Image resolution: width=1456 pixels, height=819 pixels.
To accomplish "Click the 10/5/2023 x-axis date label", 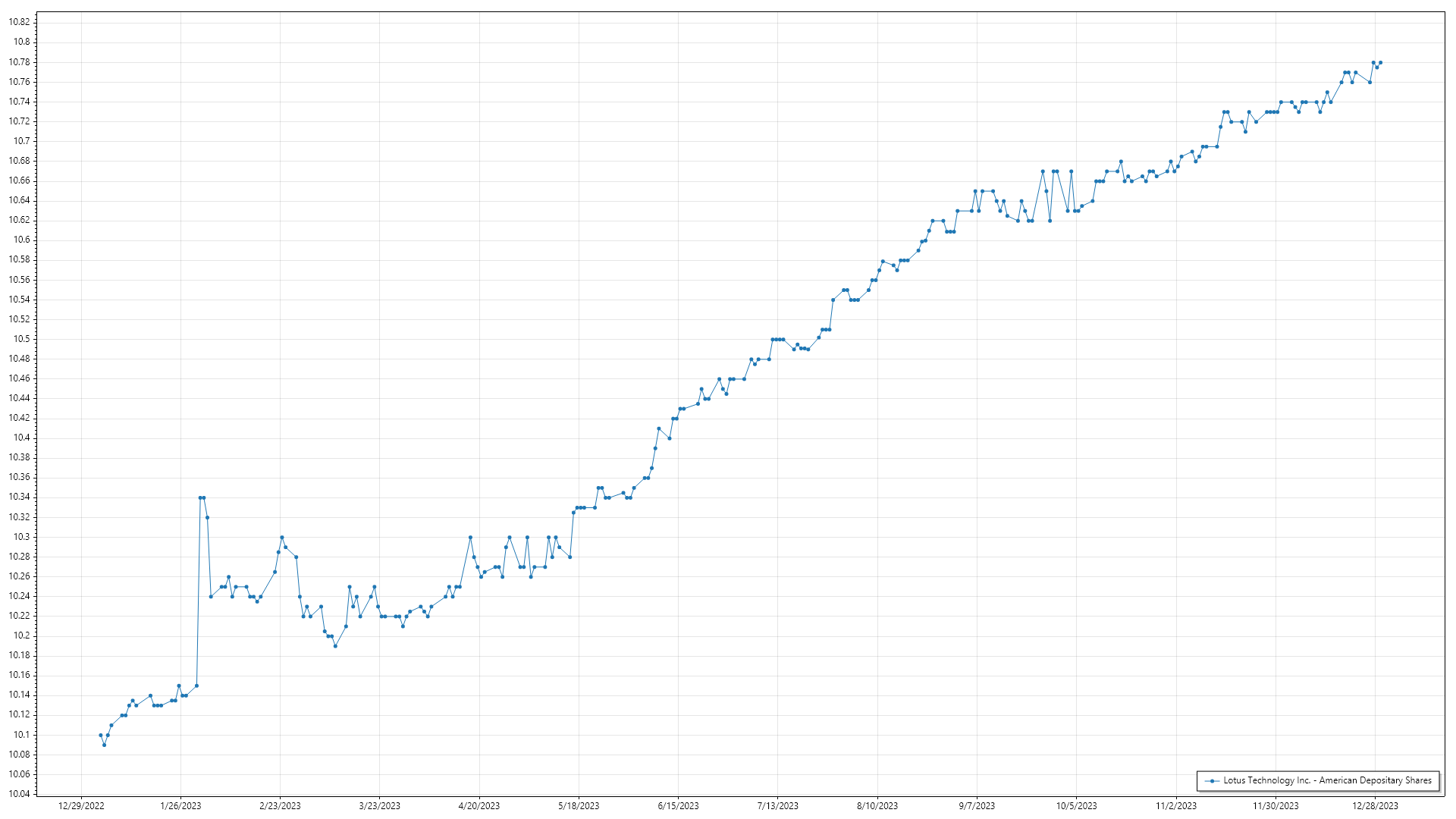I will tap(1076, 806).
